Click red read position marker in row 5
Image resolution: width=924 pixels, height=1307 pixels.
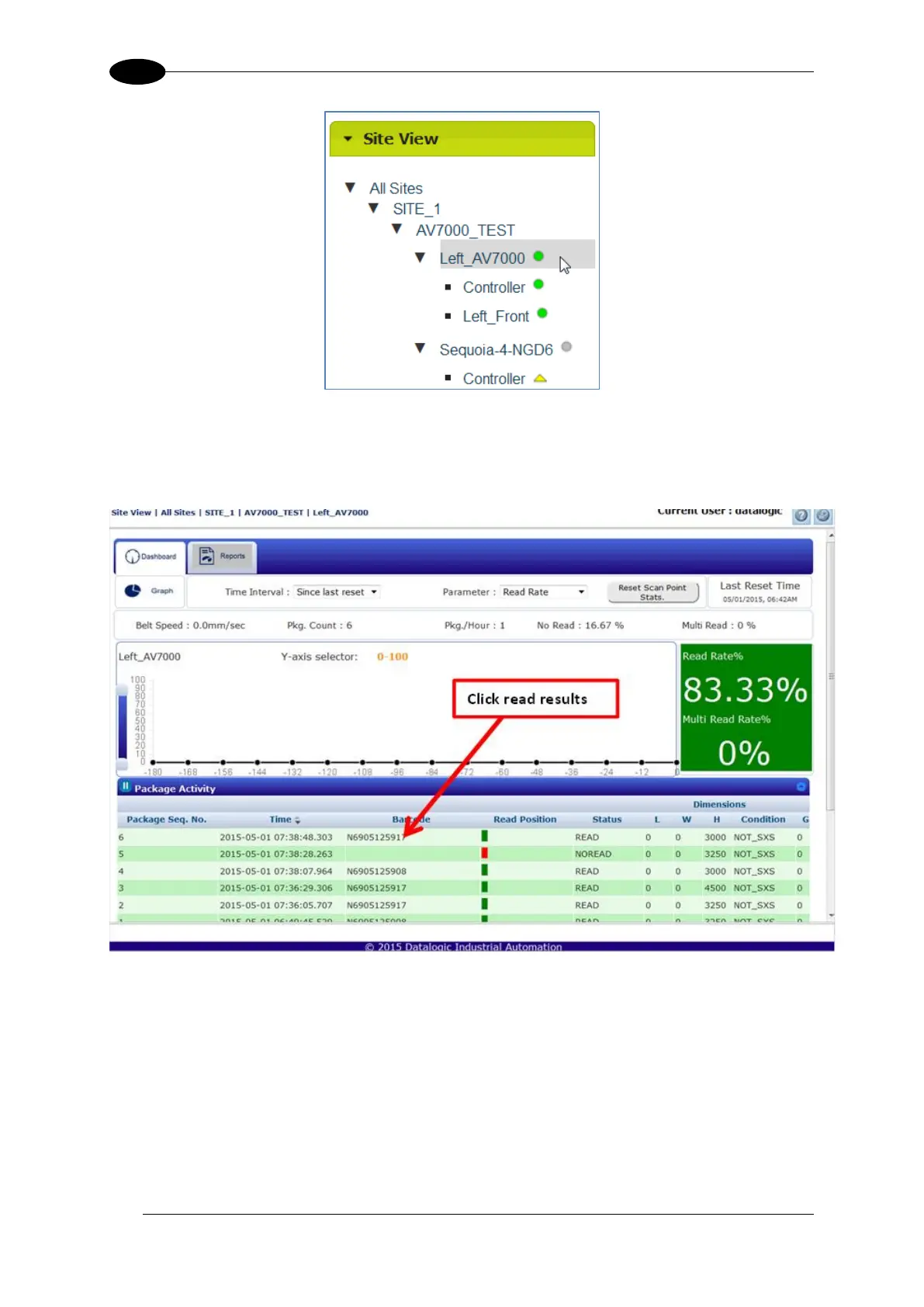[484, 854]
